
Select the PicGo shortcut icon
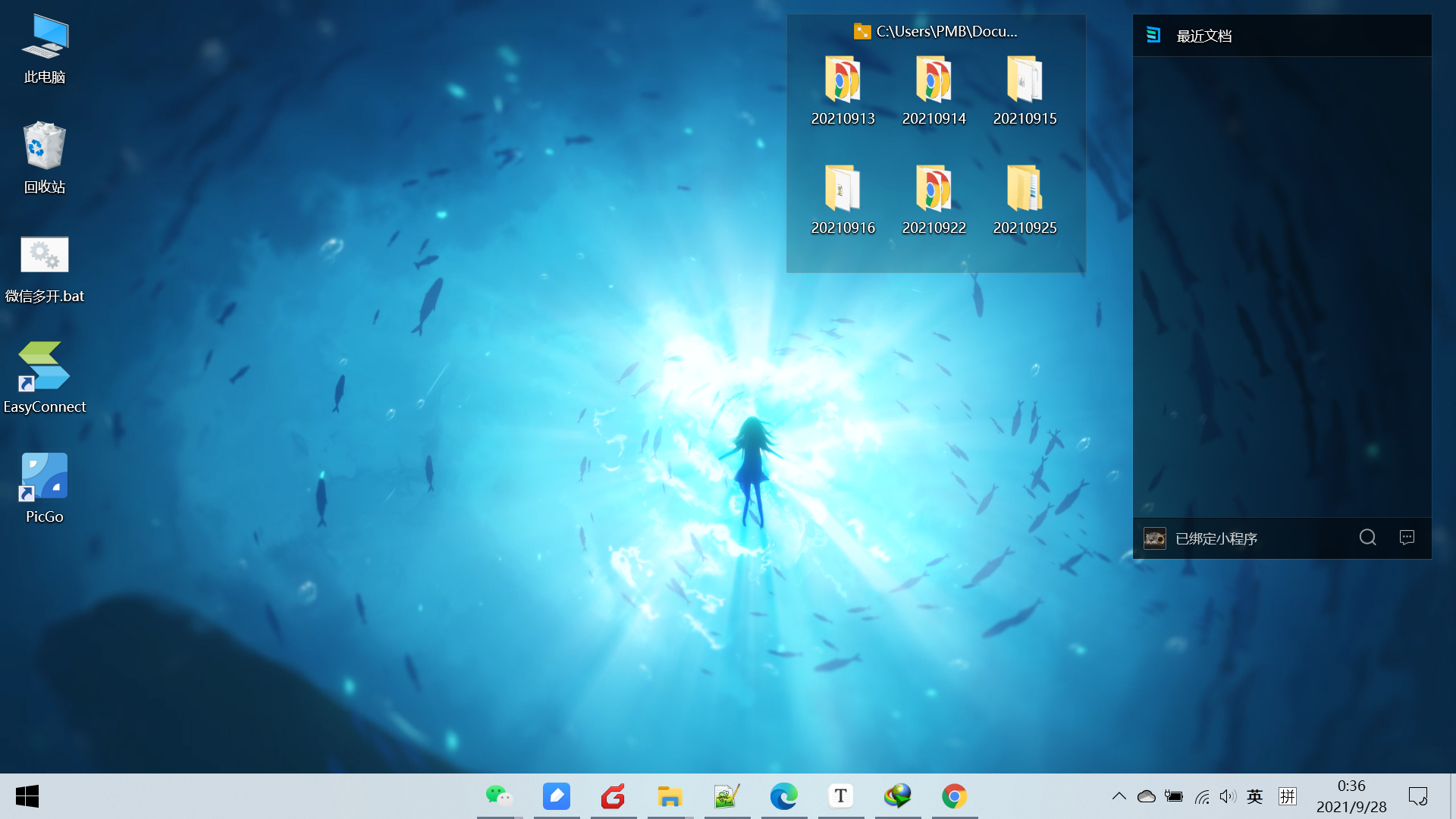(45, 488)
